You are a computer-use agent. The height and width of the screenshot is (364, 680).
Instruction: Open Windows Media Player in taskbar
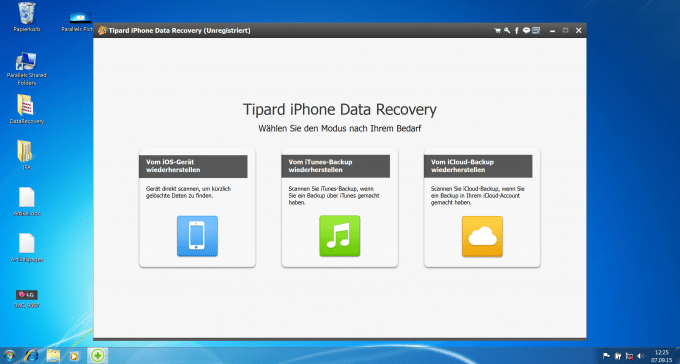point(75,356)
